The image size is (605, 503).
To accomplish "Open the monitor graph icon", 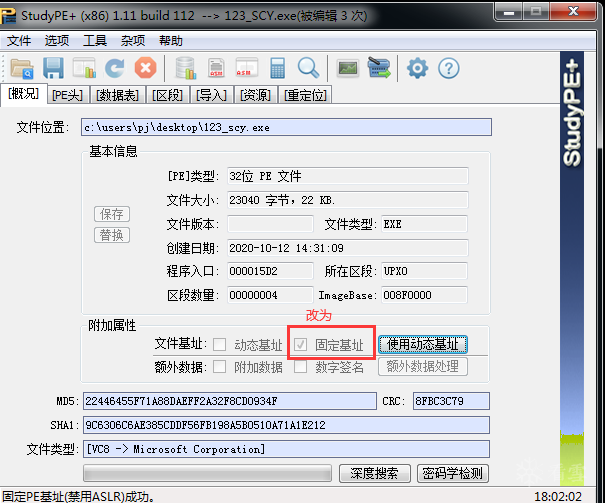I will 348,69.
